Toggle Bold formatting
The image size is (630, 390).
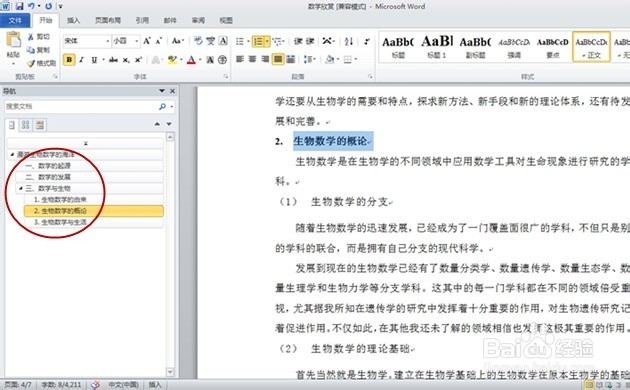click(69, 60)
